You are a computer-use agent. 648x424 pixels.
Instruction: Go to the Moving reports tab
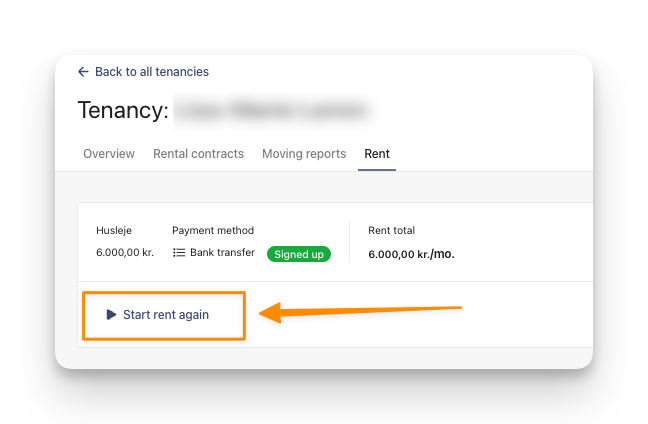(x=304, y=154)
